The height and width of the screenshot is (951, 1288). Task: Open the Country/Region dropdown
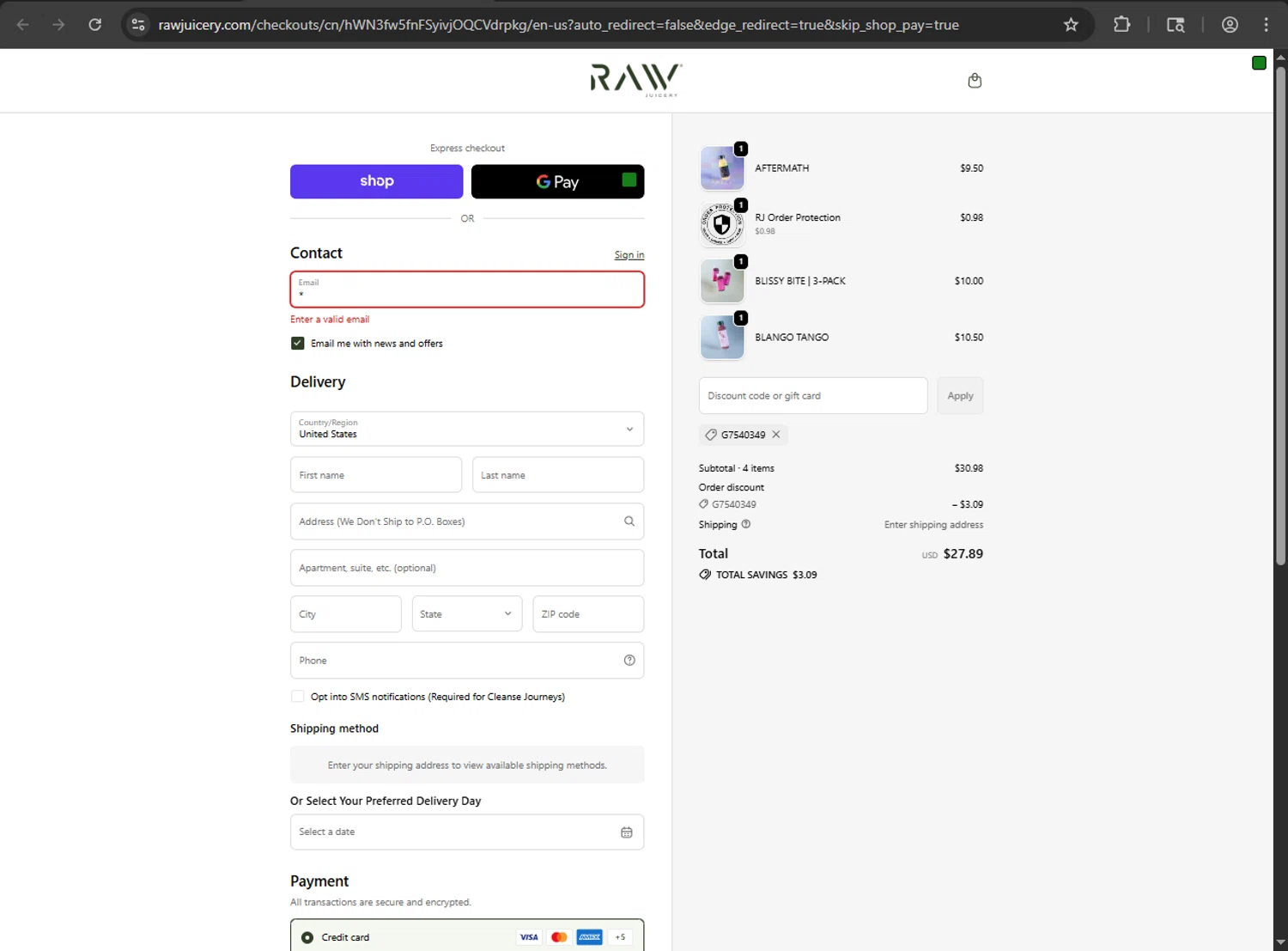[x=467, y=429]
